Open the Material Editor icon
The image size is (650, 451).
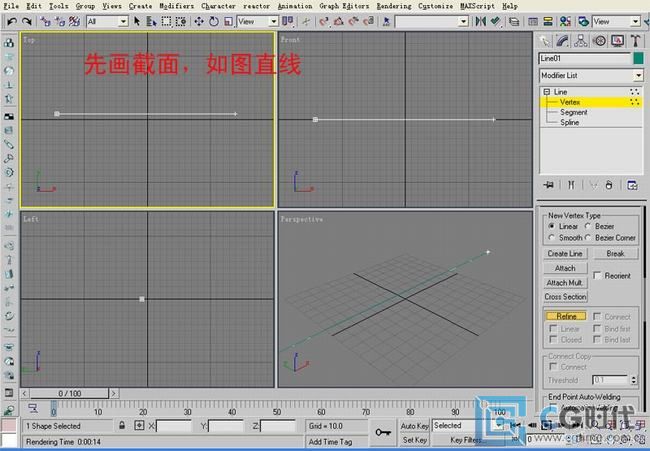point(565,21)
